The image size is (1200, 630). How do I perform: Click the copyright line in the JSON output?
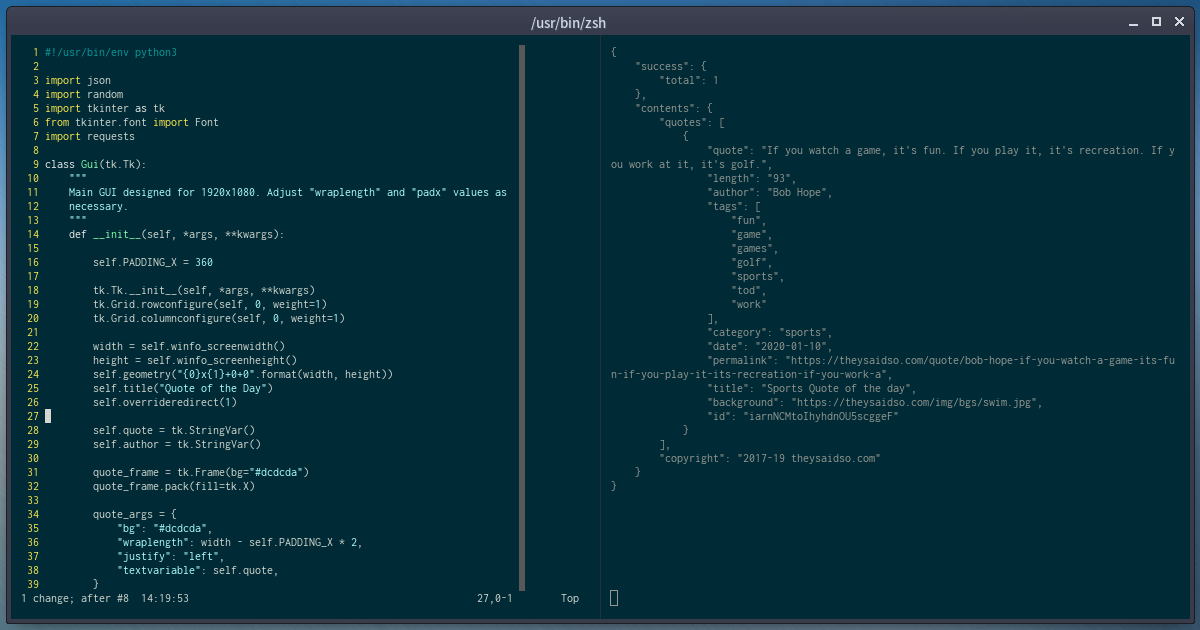(770, 458)
